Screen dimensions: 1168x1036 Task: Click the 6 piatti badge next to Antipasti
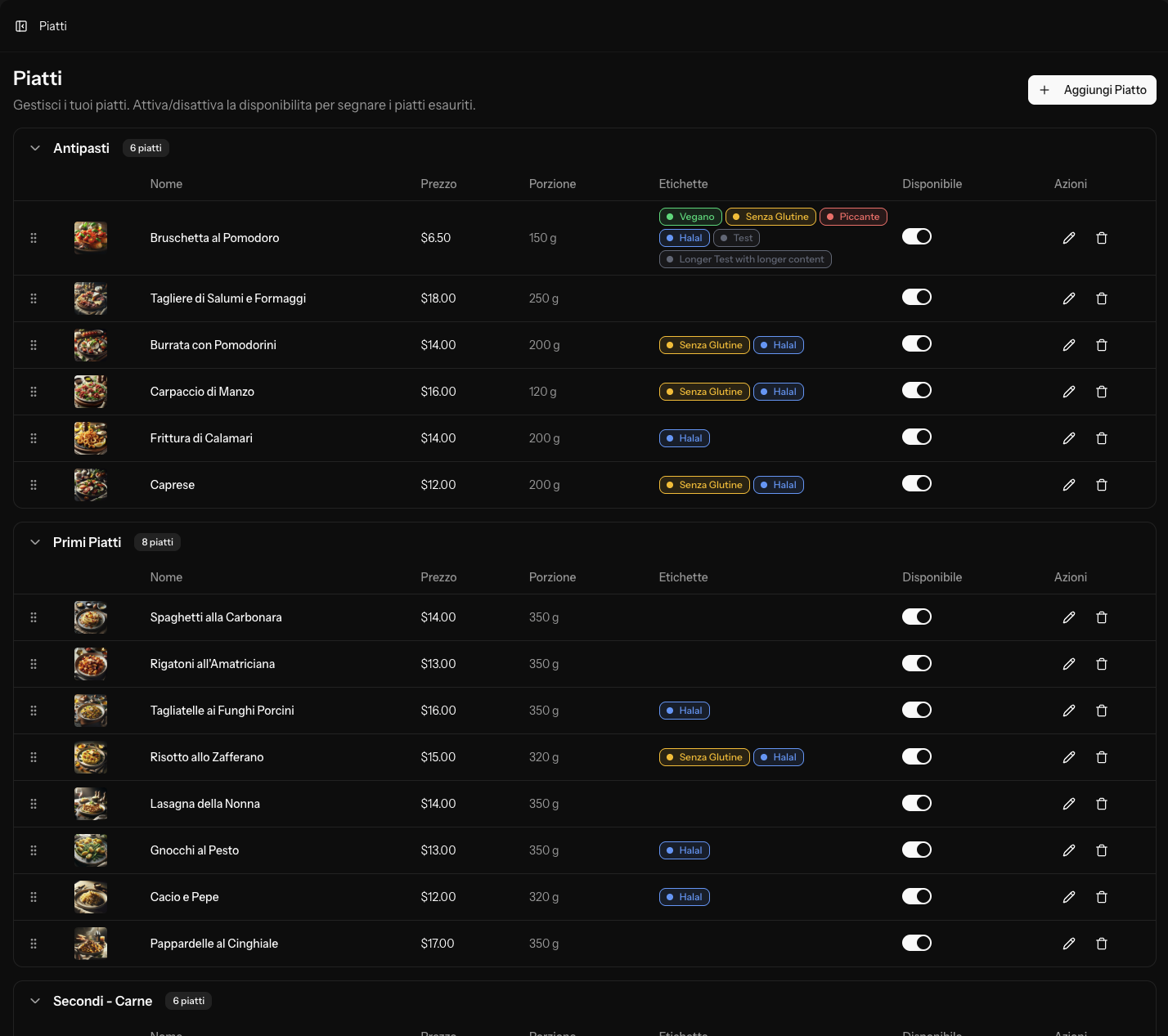tap(146, 148)
